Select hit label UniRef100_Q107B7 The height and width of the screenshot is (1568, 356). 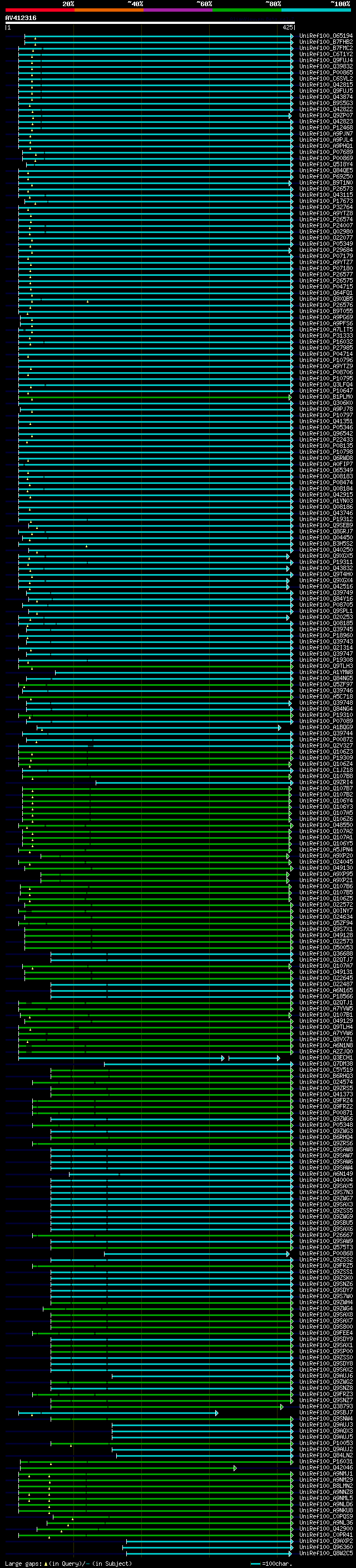325,789
